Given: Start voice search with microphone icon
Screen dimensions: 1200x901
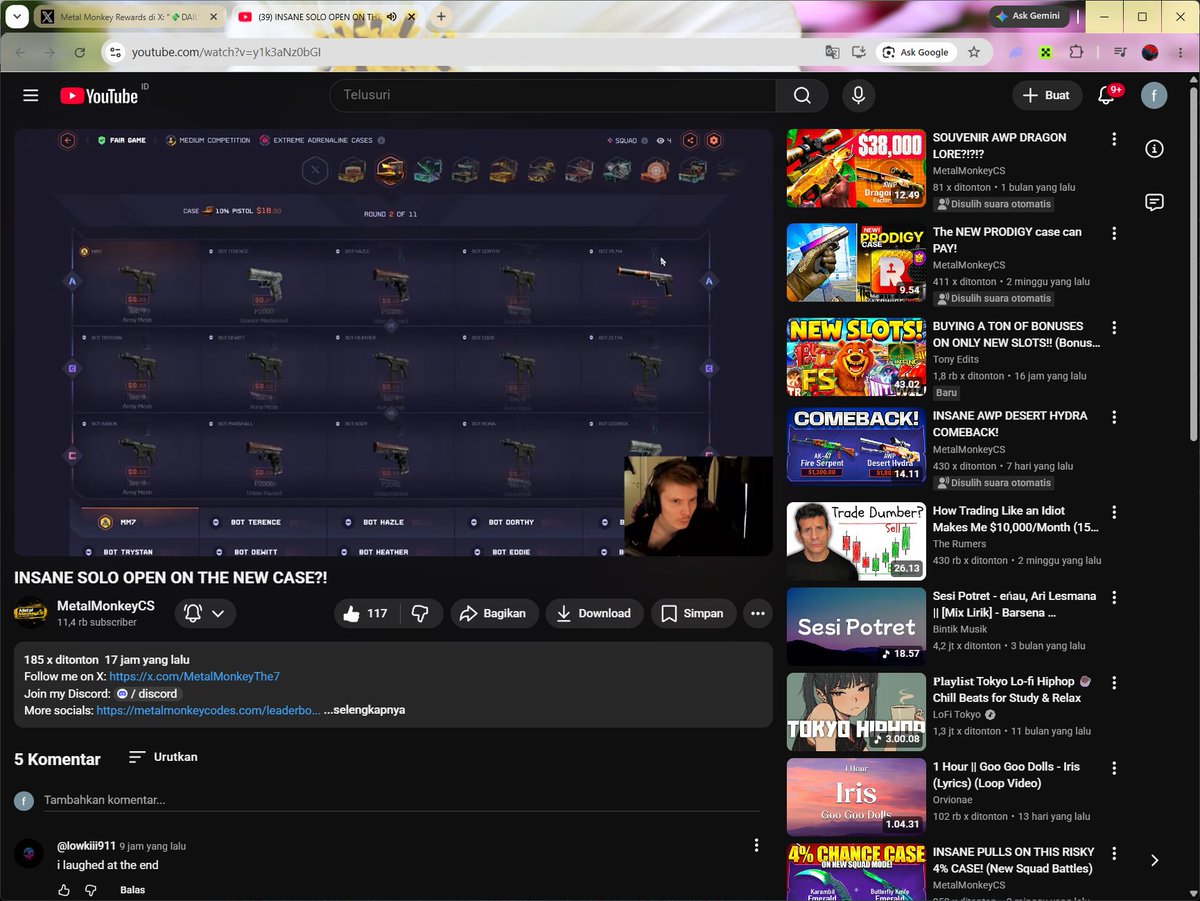Looking at the screenshot, I should [857, 95].
